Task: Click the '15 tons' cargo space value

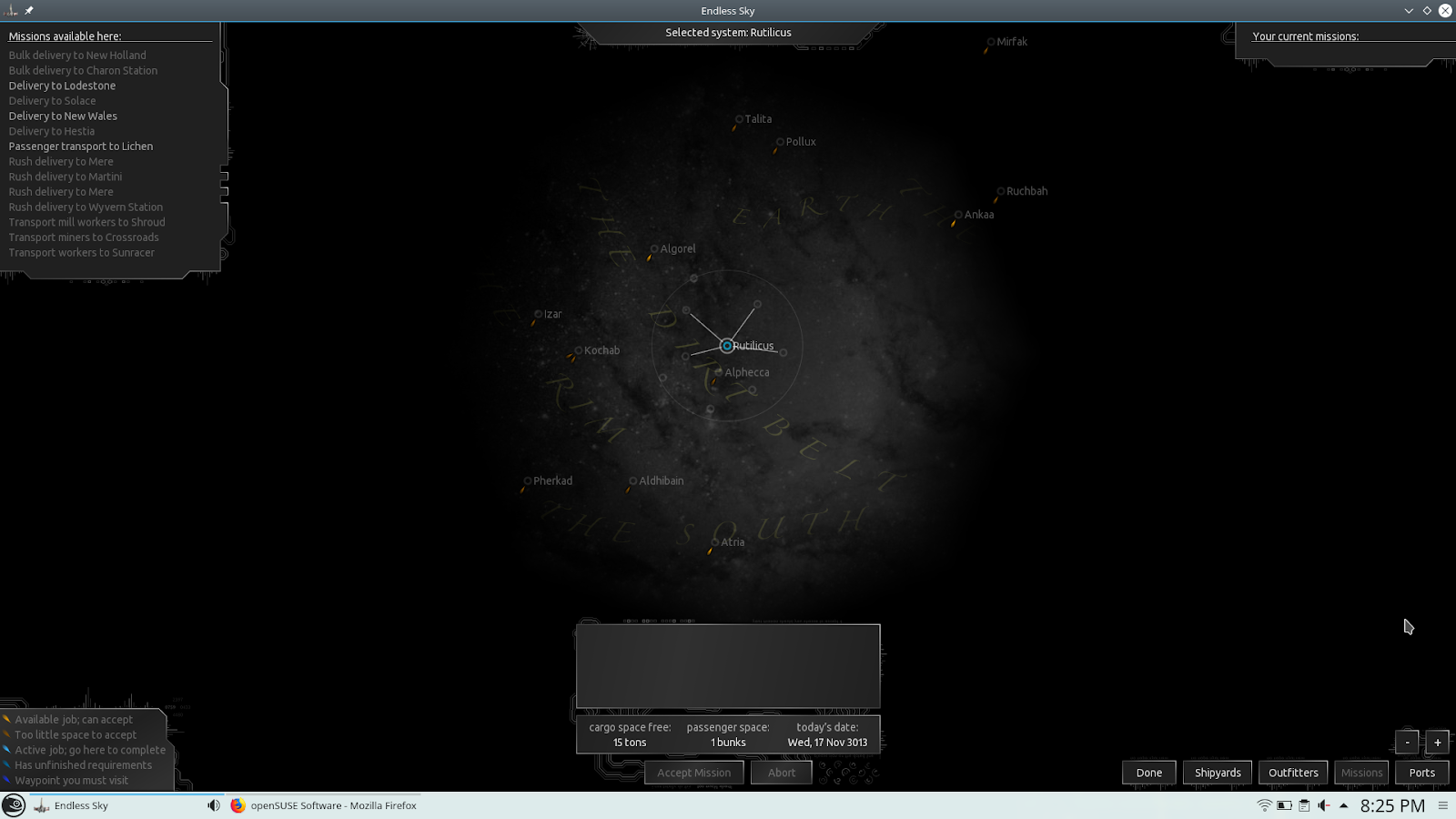Action: [x=630, y=743]
